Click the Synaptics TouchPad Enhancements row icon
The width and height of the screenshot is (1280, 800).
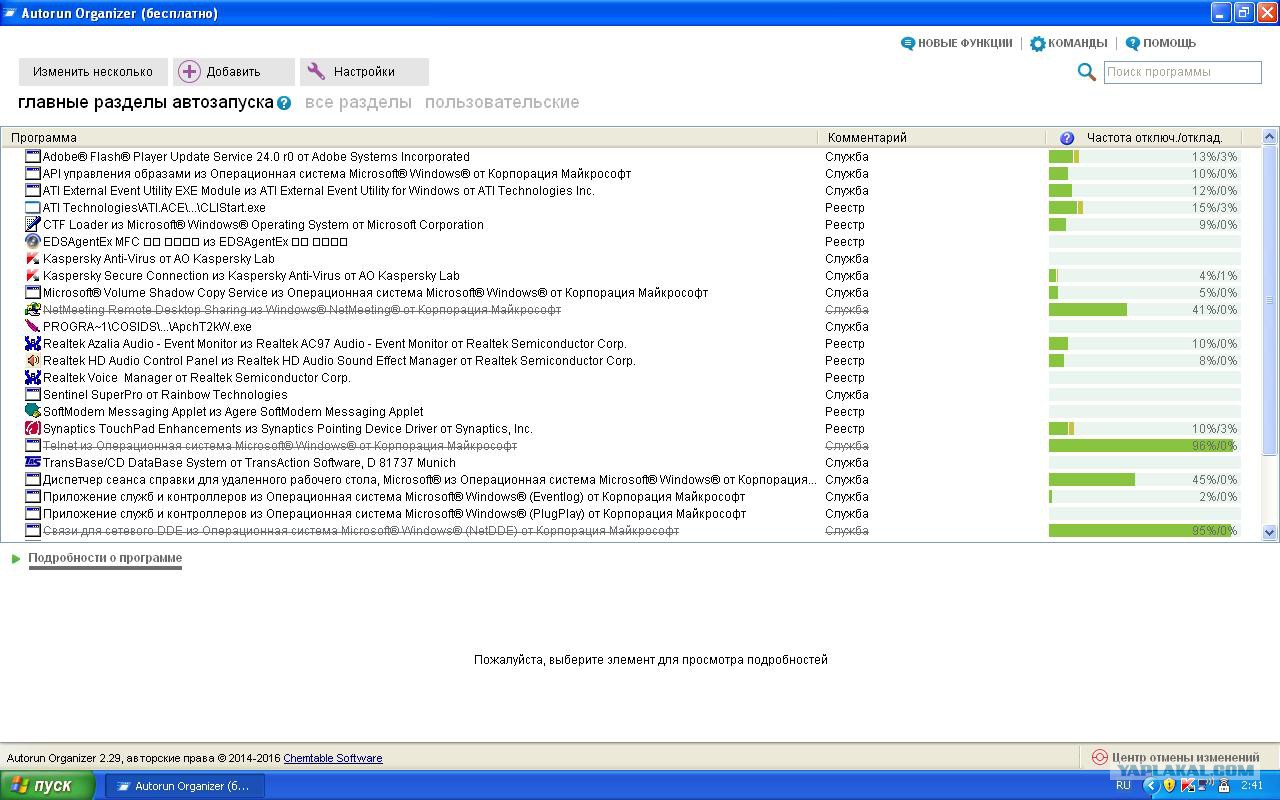click(x=32, y=429)
